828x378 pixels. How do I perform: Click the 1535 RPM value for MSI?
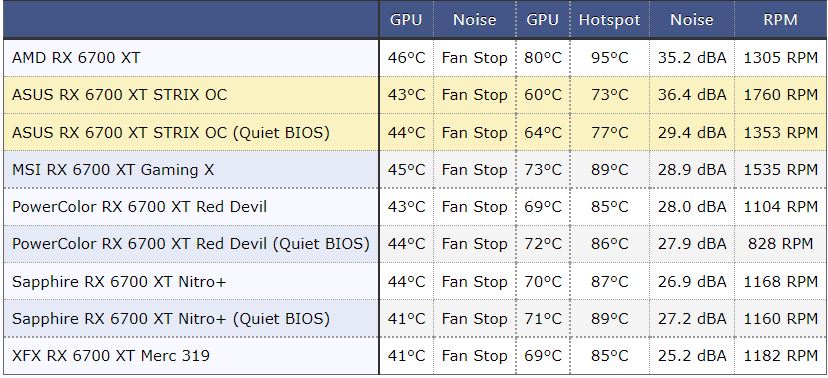tap(780, 170)
